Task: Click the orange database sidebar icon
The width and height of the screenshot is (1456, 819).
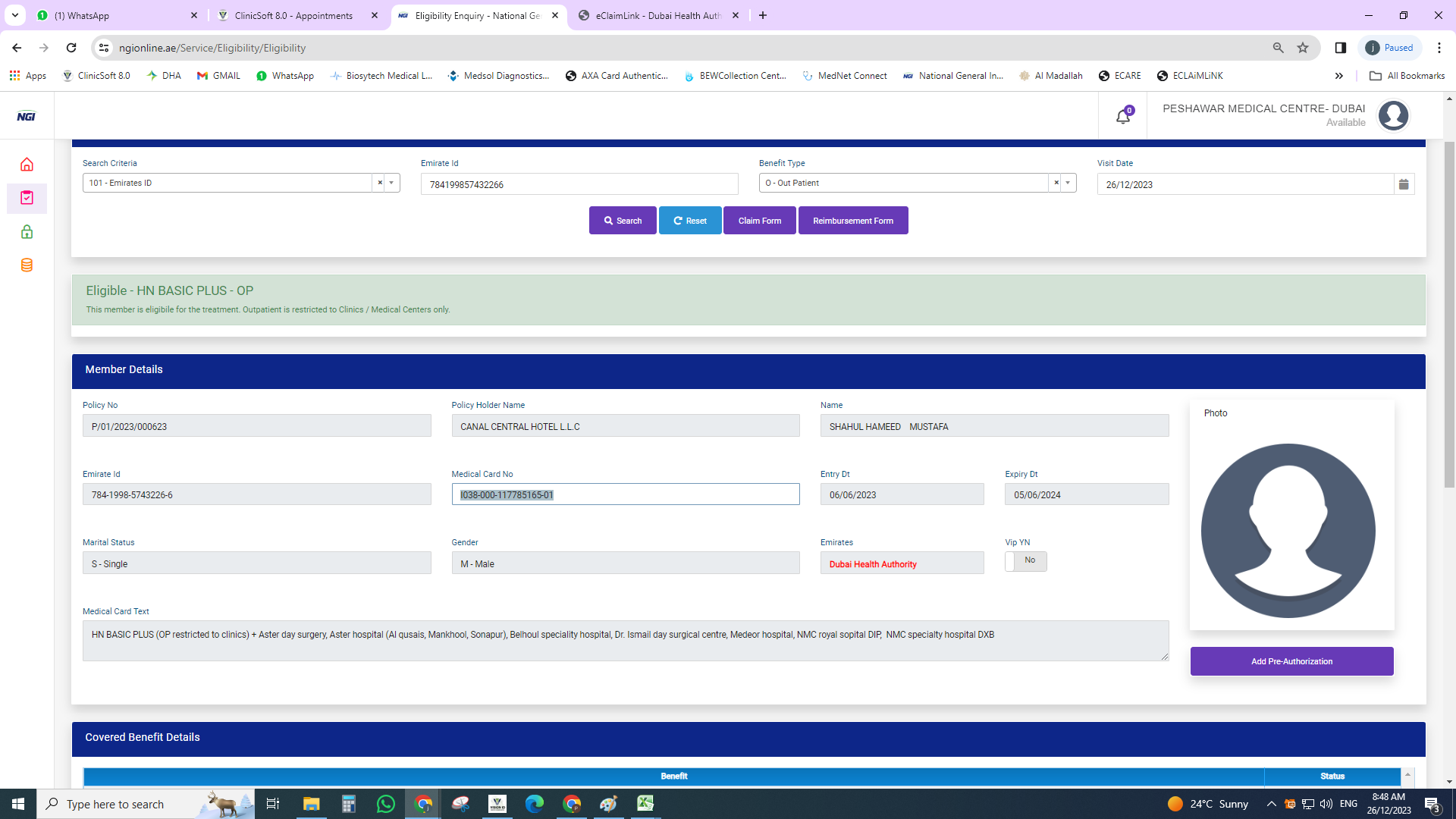Action: (x=27, y=265)
